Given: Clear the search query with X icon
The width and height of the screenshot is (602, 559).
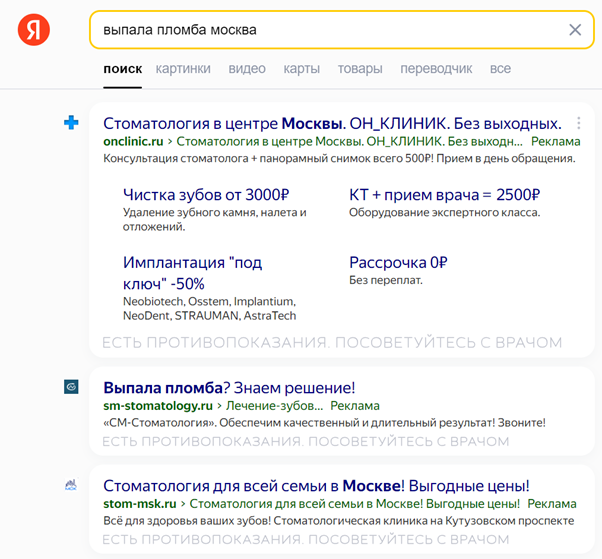Looking at the screenshot, I should 575,30.
